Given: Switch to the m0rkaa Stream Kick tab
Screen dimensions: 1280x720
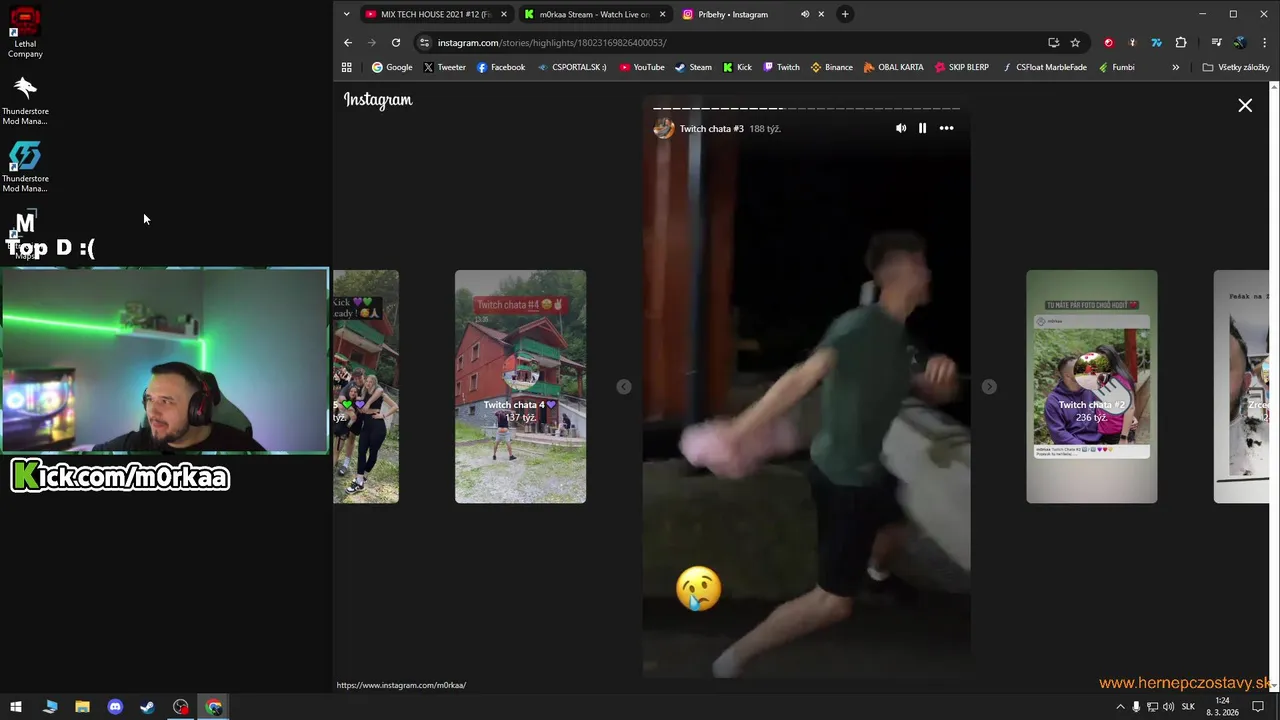Looking at the screenshot, I should click(594, 14).
